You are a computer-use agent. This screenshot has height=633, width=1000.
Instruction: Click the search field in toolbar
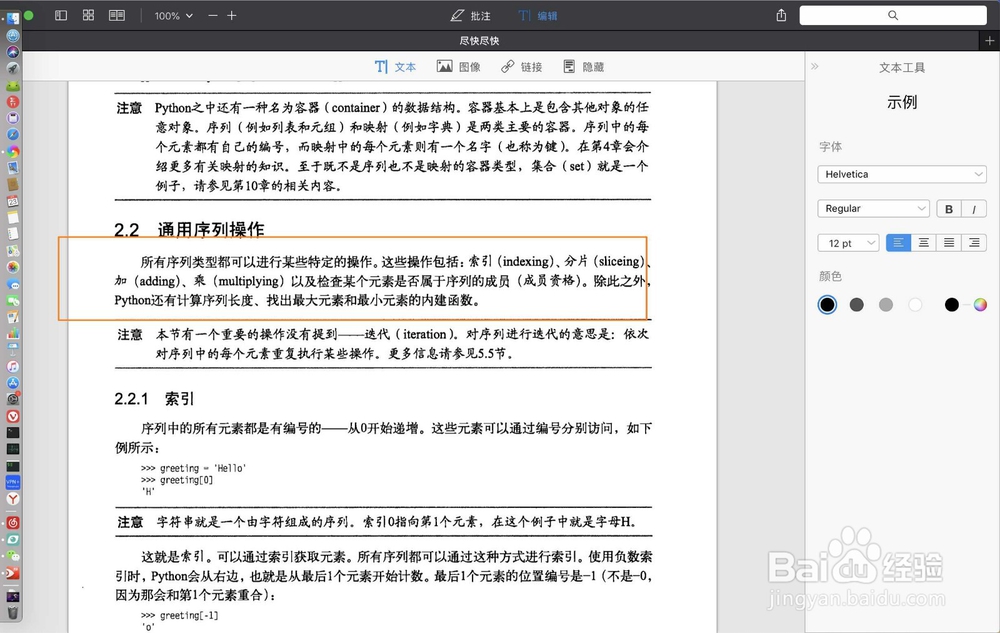coord(893,15)
